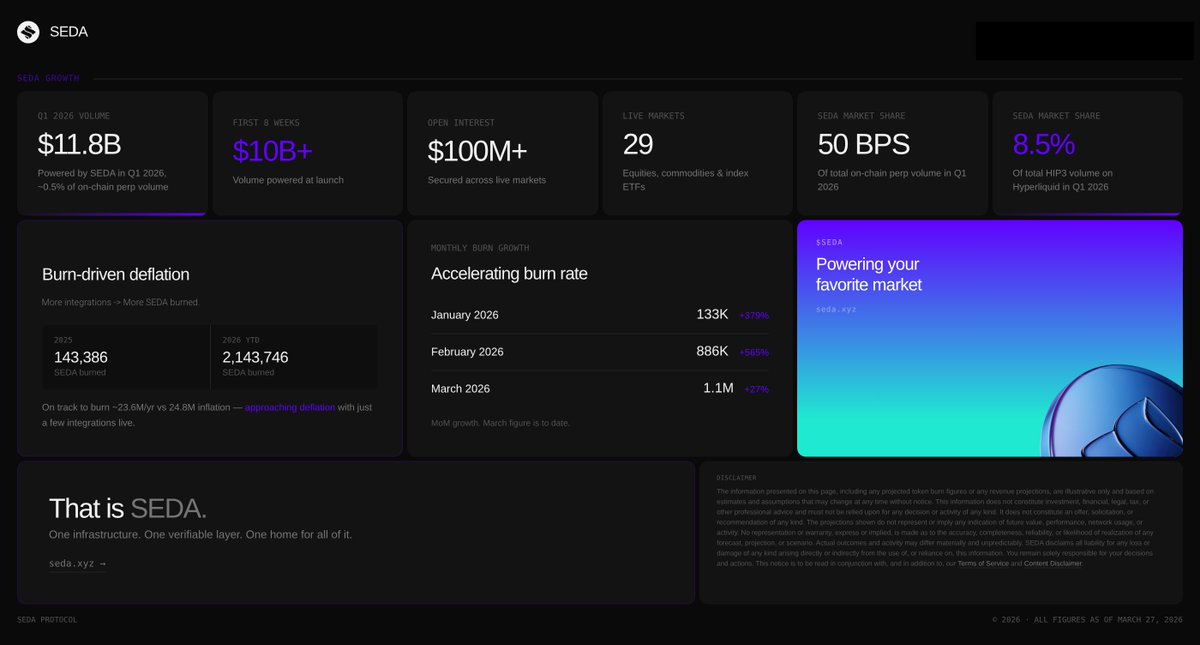Click 'Of total on-chain perp volume' caption
The height and width of the screenshot is (645, 1200).
click(x=892, y=180)
